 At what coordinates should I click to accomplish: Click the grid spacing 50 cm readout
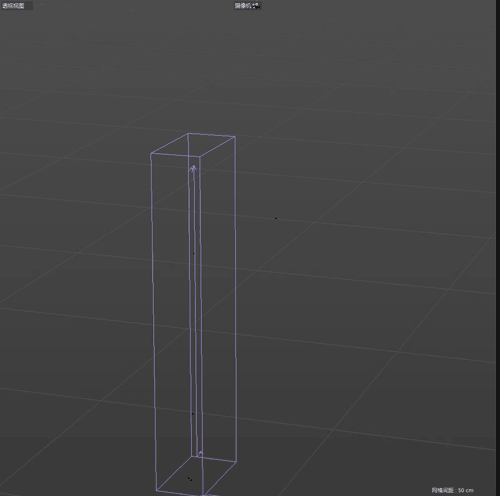[x=452, y=490]
